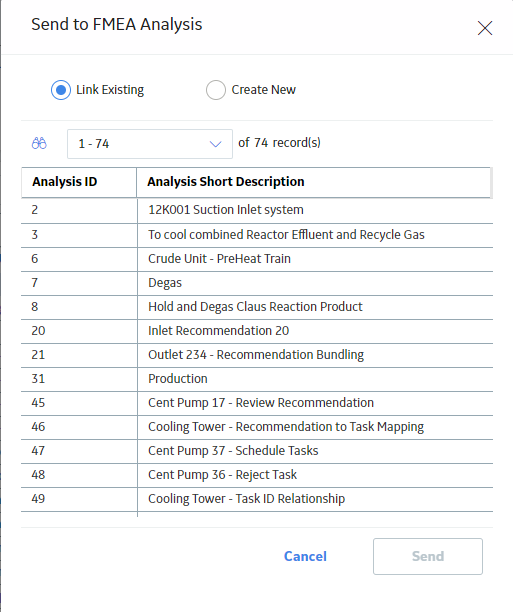Choose Cent Pump 17 - Review Recommendation
This screenshot has height=612, width=513.
tap(257, 403)
